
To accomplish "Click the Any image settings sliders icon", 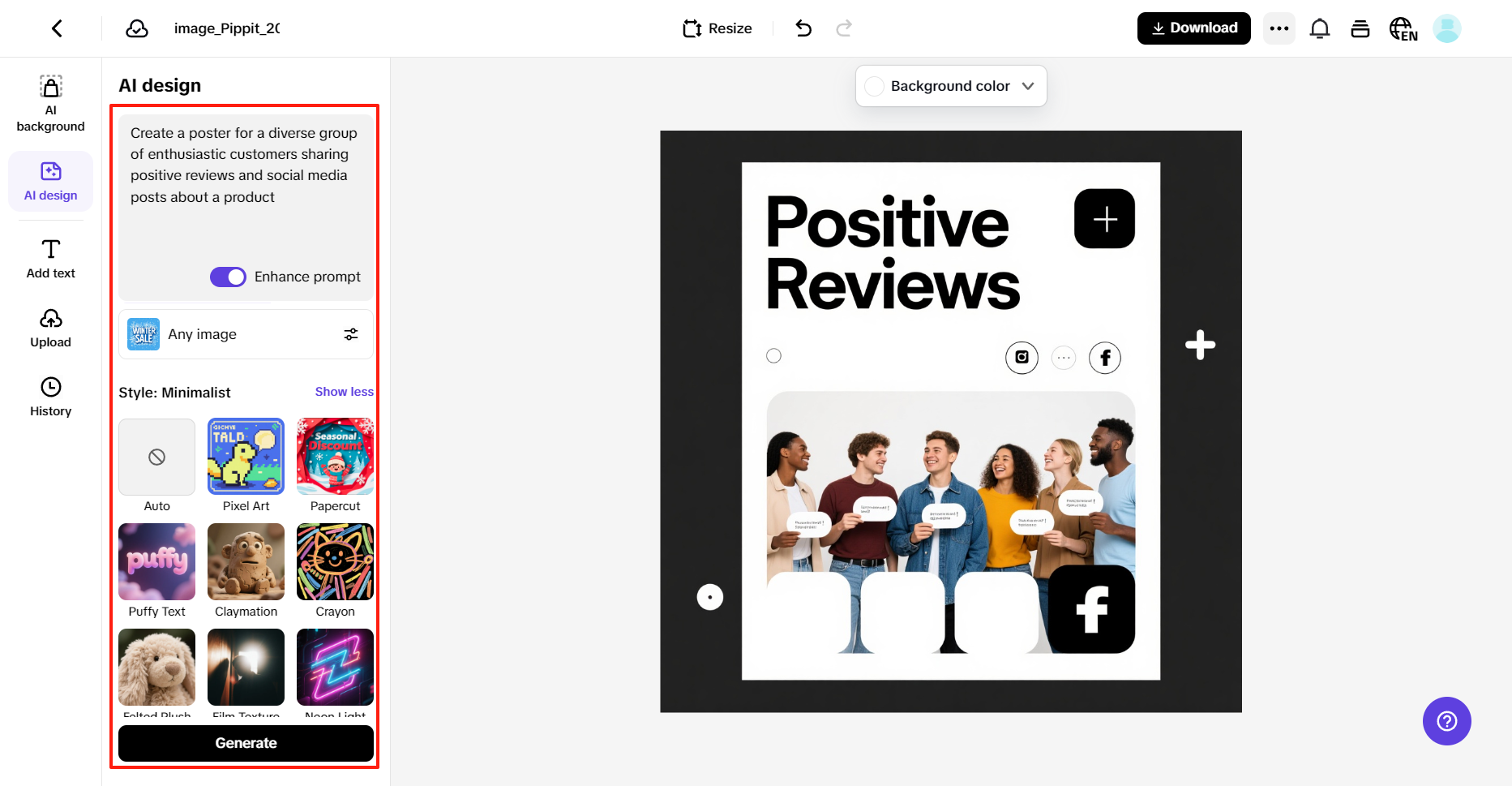I will coord(351,334).
